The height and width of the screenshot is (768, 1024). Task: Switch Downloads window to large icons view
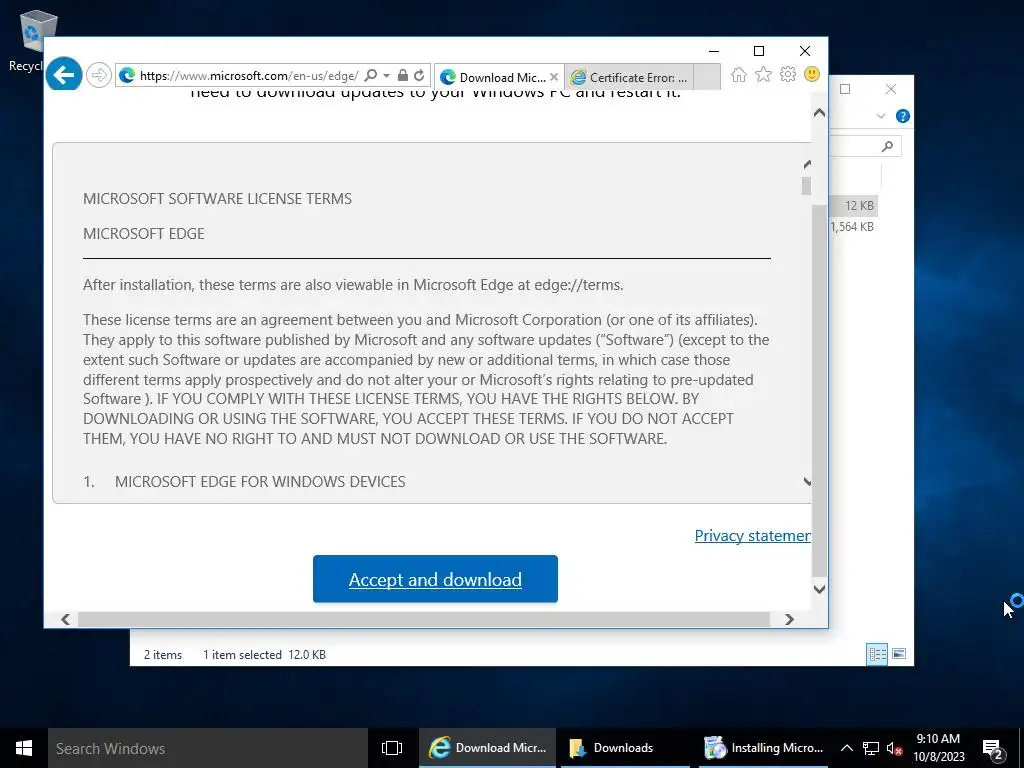click(899, 654)
